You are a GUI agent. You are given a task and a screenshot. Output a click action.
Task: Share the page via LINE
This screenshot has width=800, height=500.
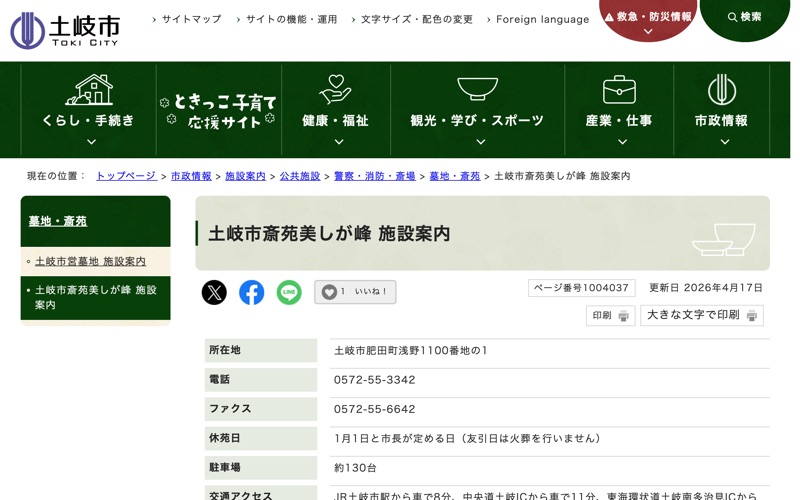point(289,292)
